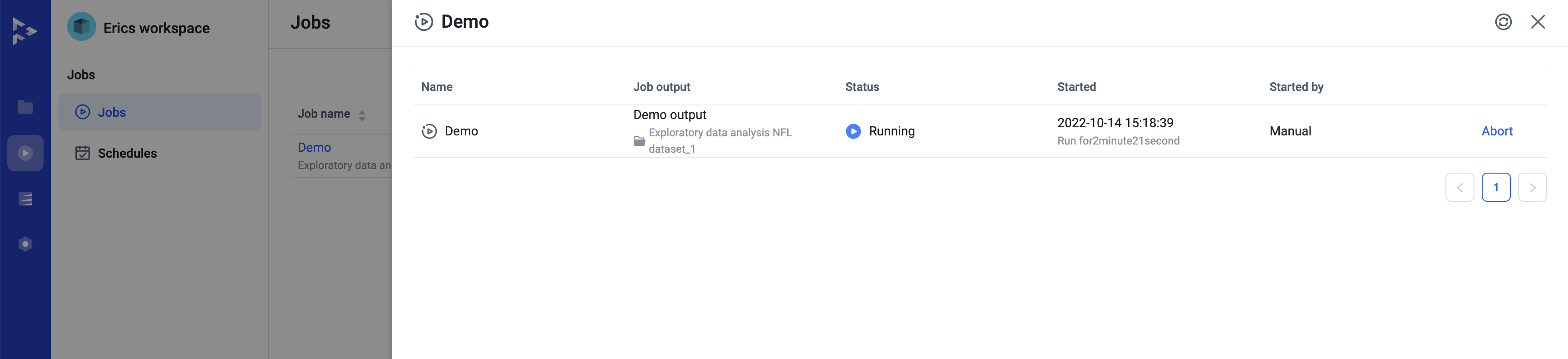Abort the running Demo job
Image resolution: width=1568 pixels, height=359 pixels.
(x=1496, y=131)
